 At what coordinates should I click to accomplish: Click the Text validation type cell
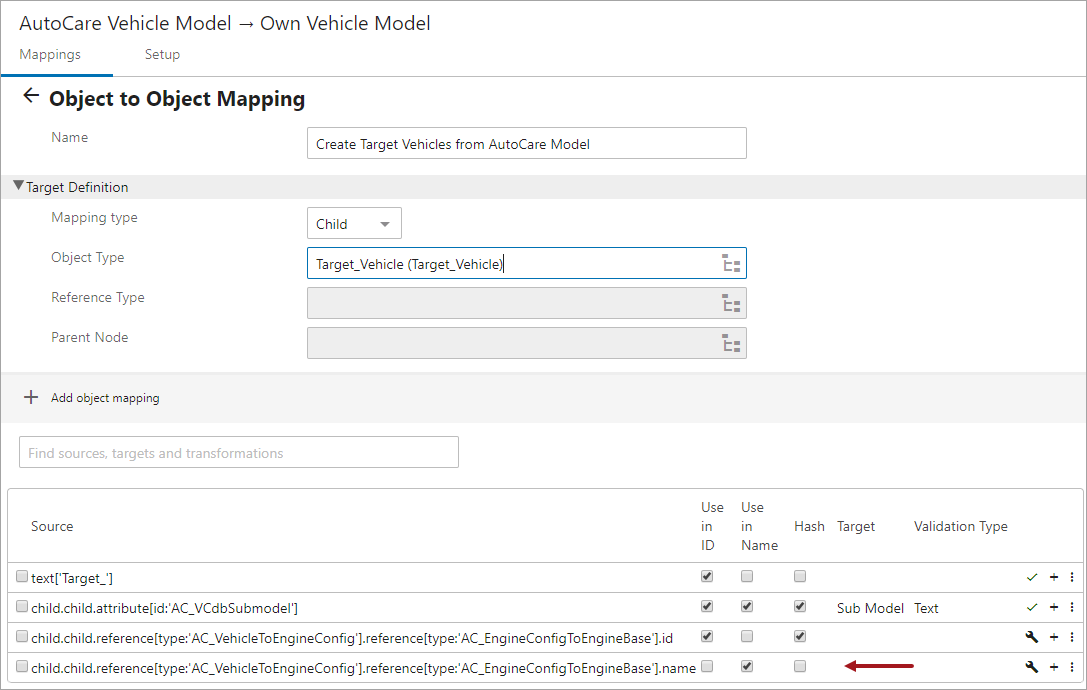pyautogui.click(x=926, y=608)
